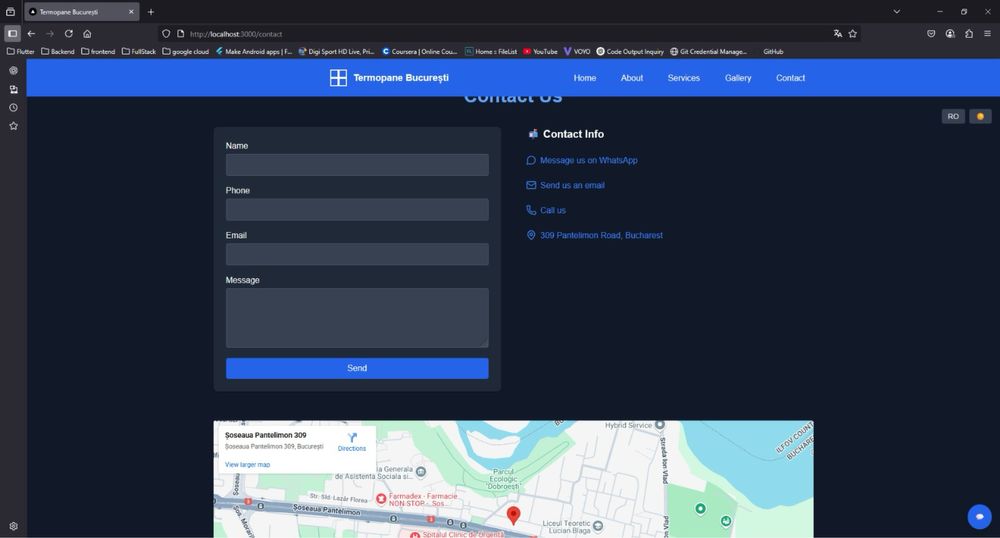Open the Digi Sport HD Live bookmark

point(336,52)
